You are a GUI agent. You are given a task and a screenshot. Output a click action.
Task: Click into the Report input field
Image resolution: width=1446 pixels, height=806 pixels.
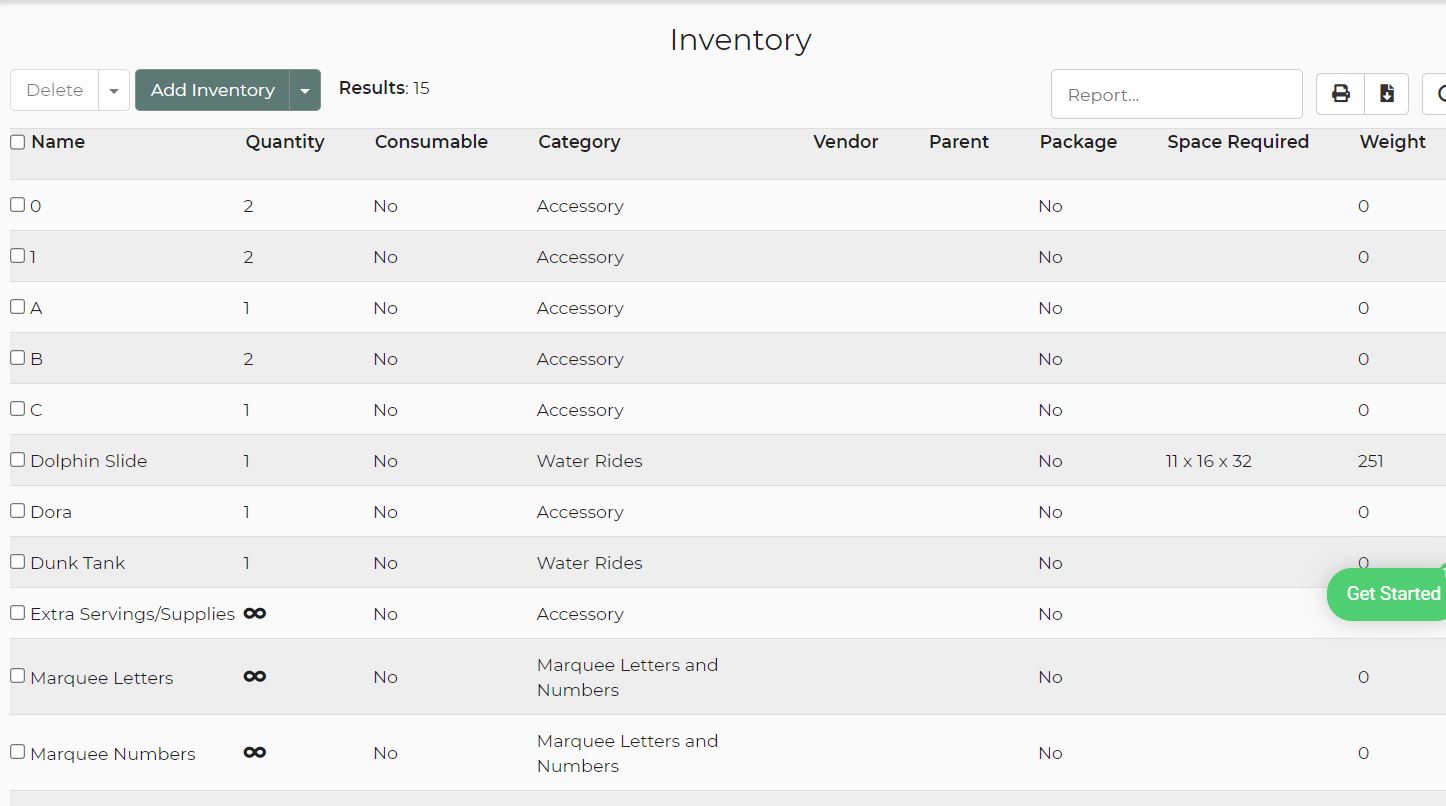(x=1176, y=95)
